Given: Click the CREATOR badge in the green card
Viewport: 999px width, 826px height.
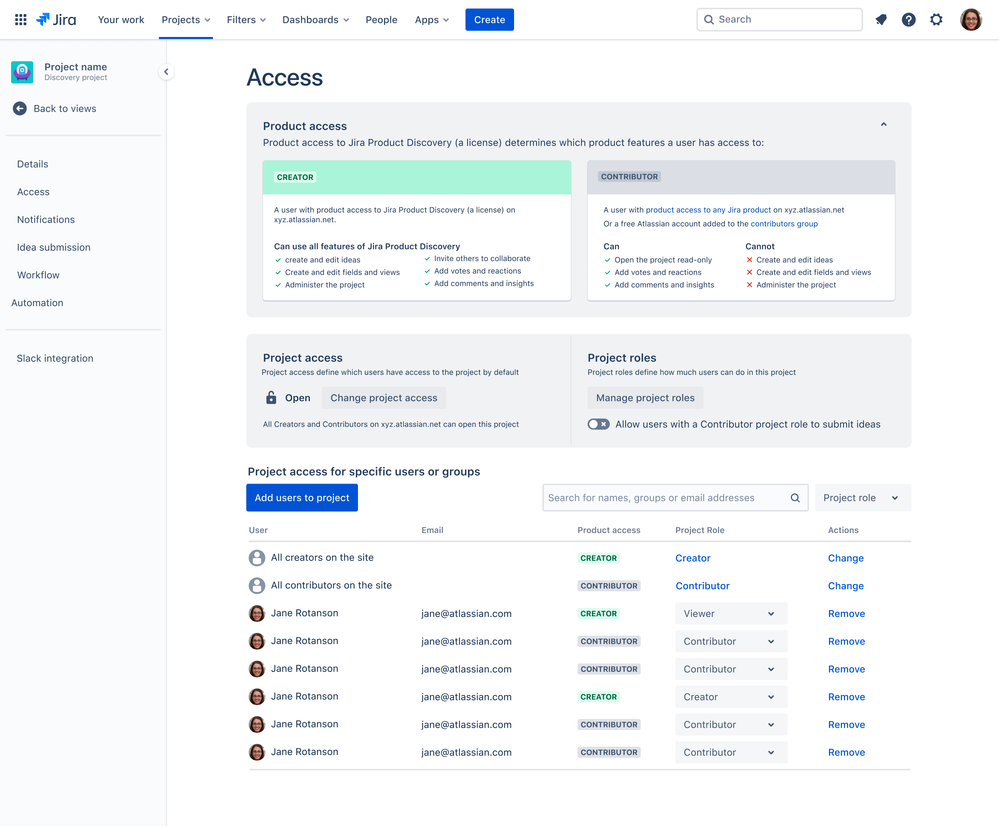Looking at the screenshot, I should pyautogui.click(x=295, y=177).
